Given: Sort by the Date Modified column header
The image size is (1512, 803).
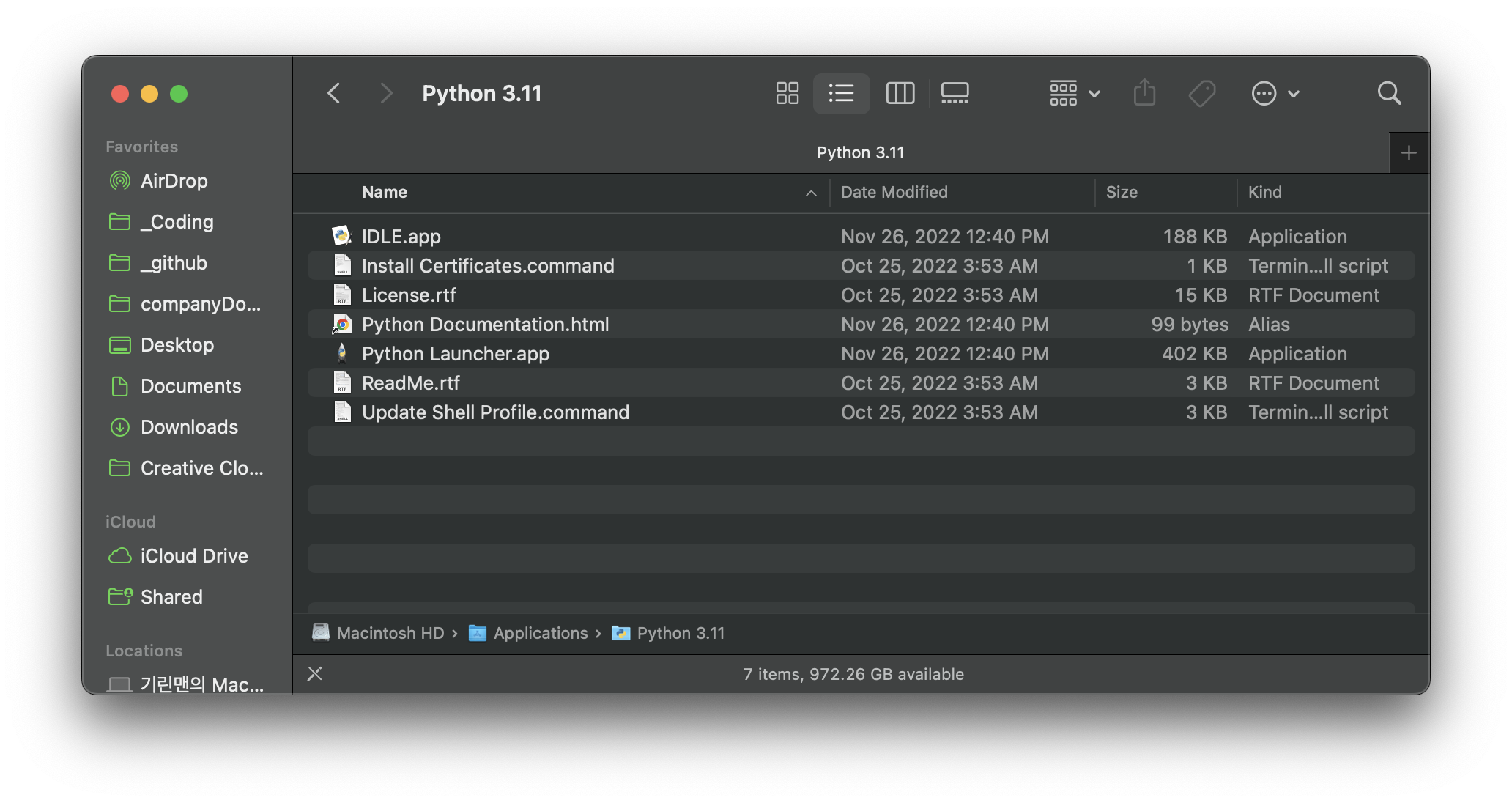Looking at the screenshot, I should (894, 192).
